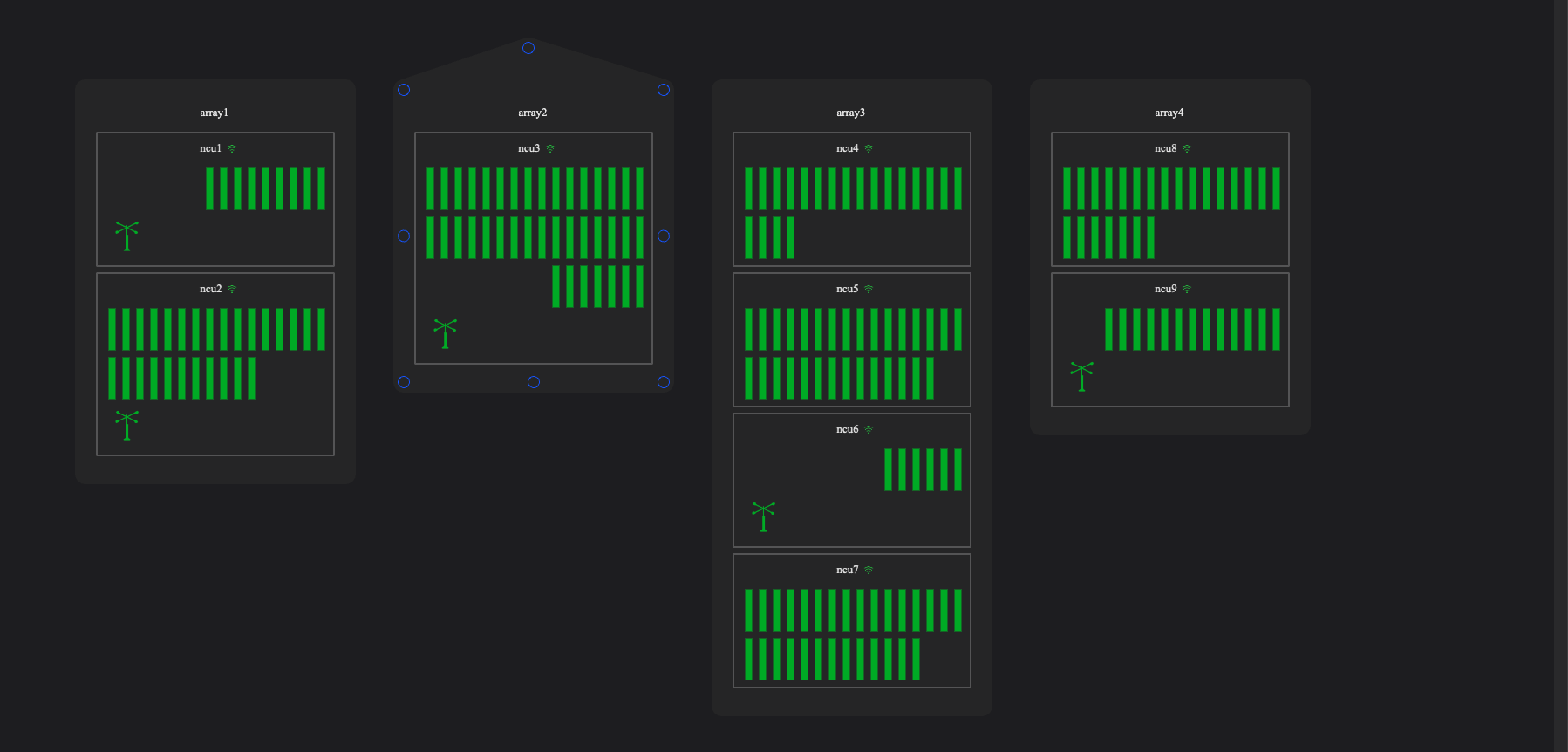Click the wifi signal icon beside ncu2
Viewport: 1568px width, 752px height.
(x=232, y=290)
